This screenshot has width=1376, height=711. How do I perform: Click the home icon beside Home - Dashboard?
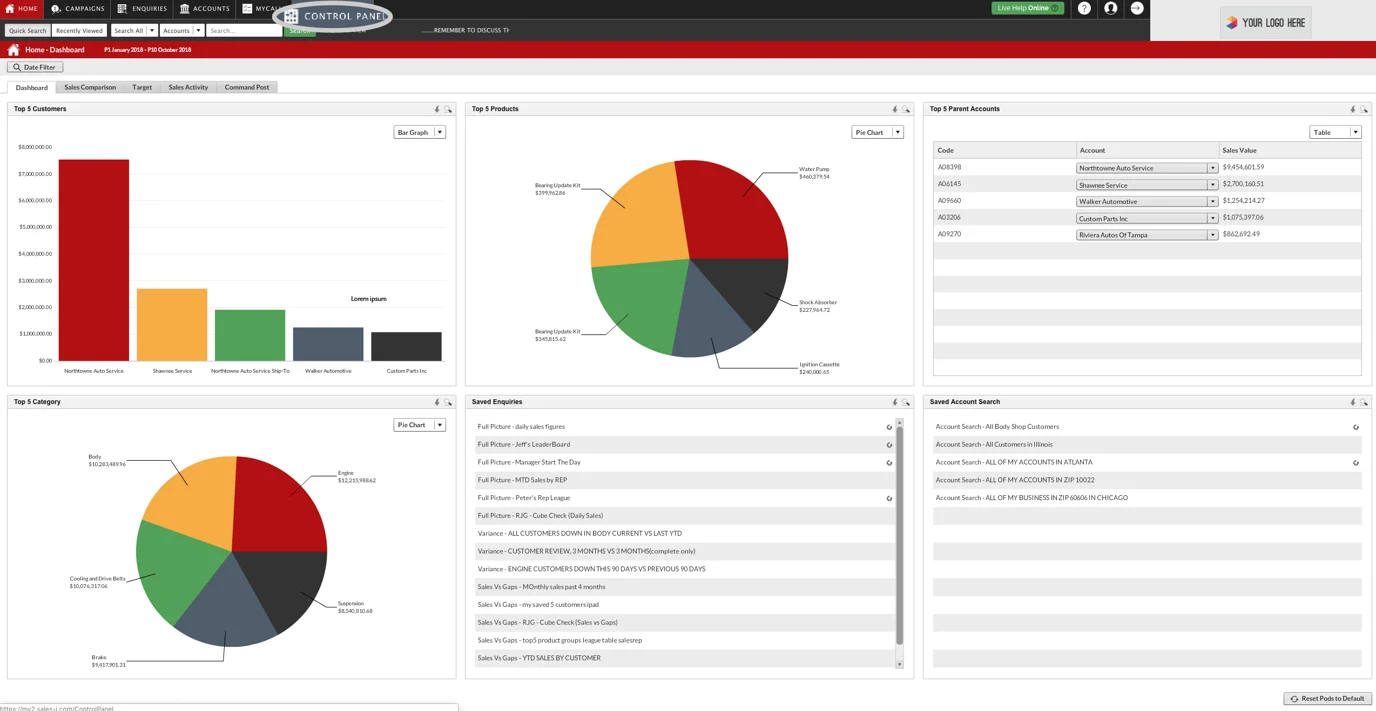[13, 50]
